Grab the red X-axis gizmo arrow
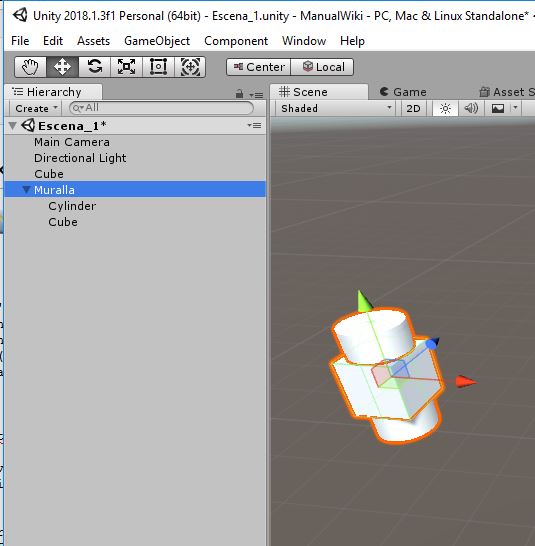Screen dimensions: 535x546 tap(465, 381)
